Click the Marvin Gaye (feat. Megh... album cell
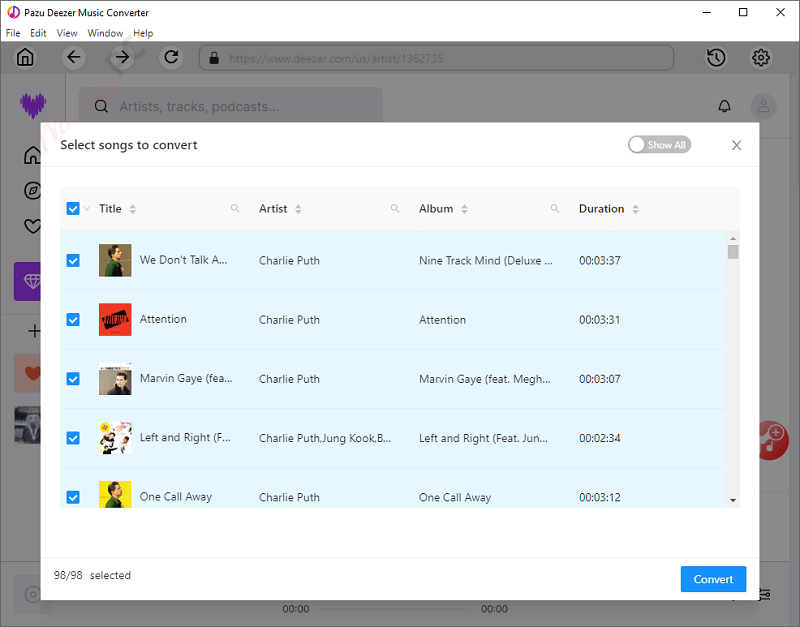800x627 pixels. [x=484, y=379]
